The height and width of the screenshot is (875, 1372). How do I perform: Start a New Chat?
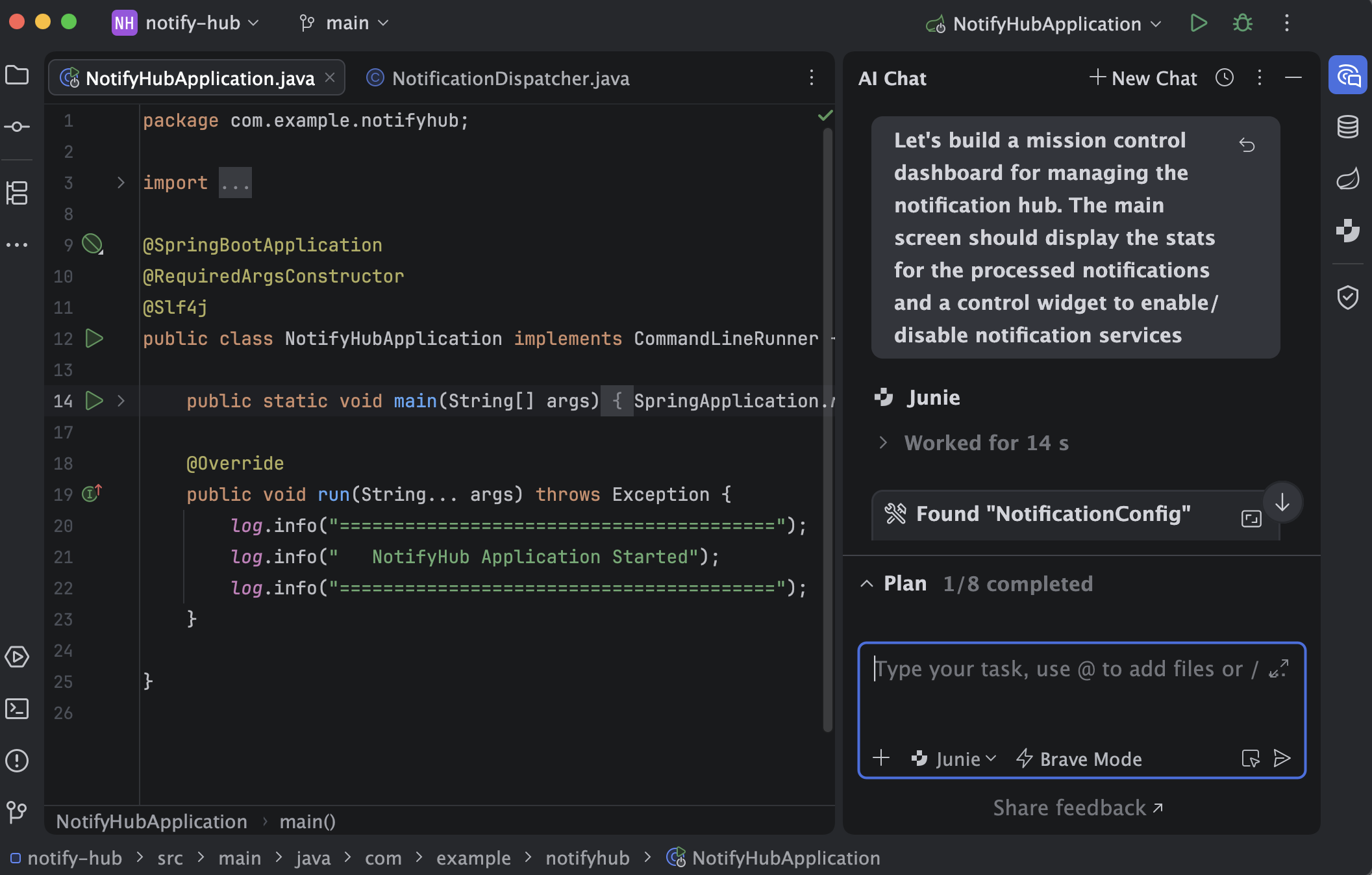(1143, 79)
